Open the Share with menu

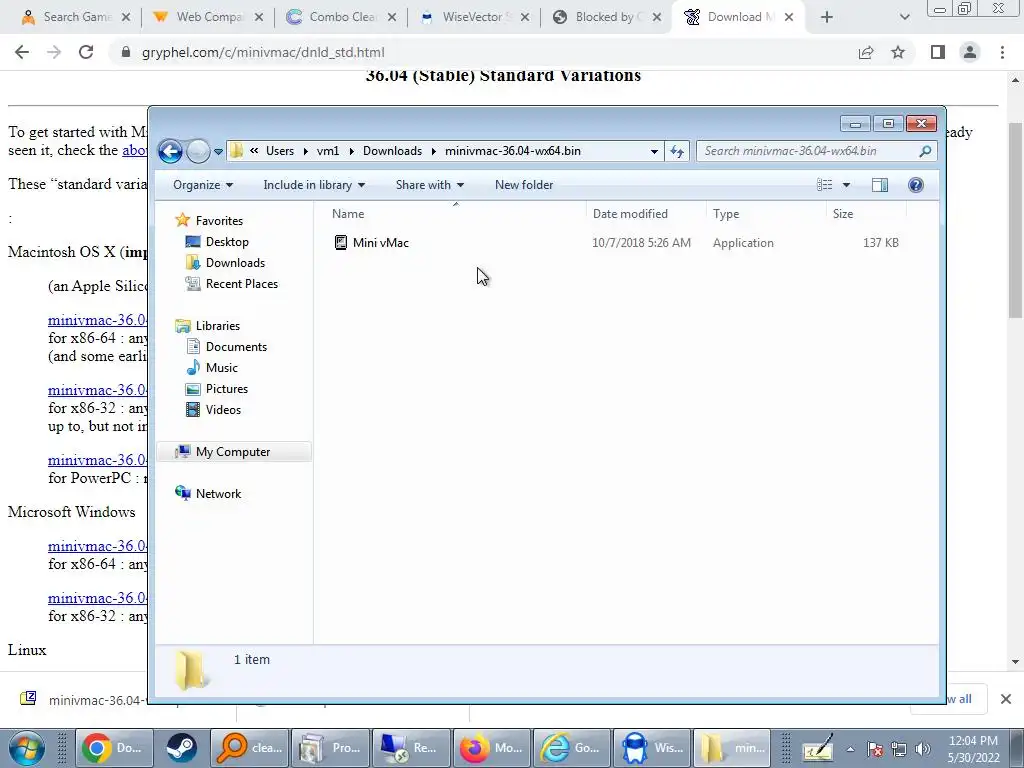(429, 185)
